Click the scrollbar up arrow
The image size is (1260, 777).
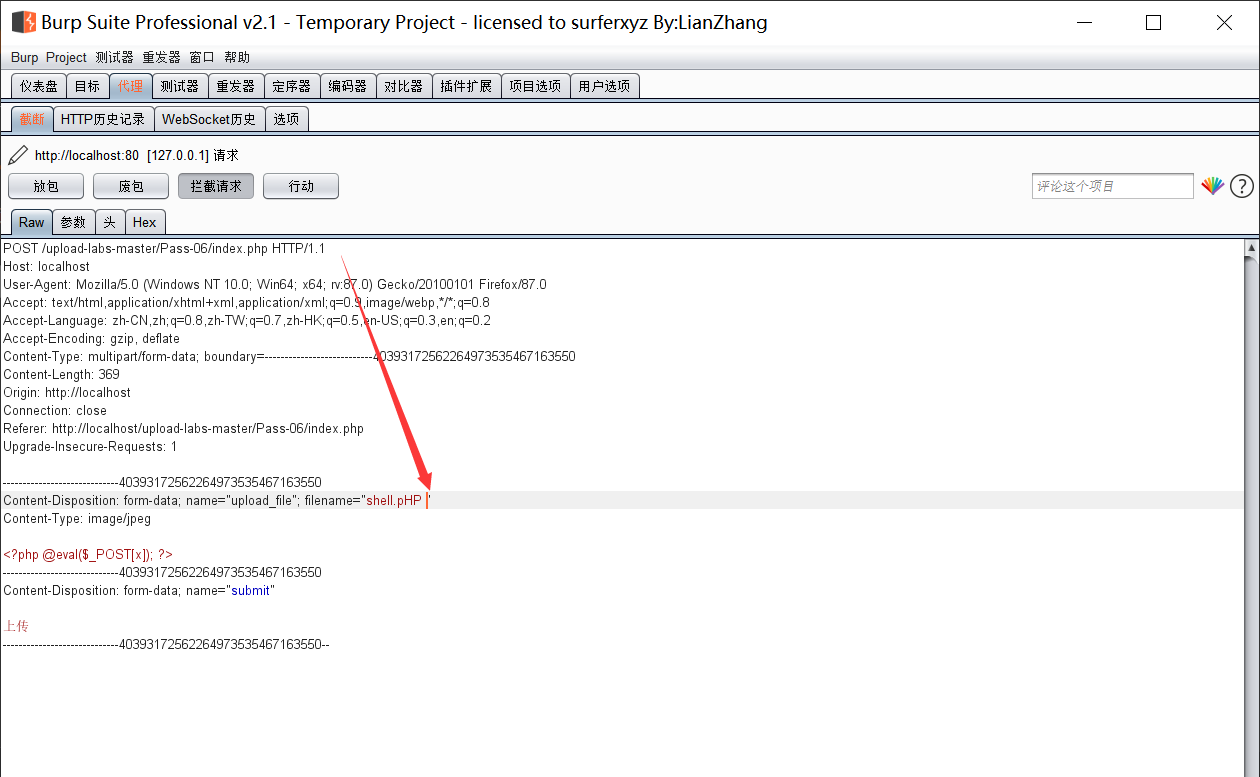pyautogui.click(x=1251, y=247)
